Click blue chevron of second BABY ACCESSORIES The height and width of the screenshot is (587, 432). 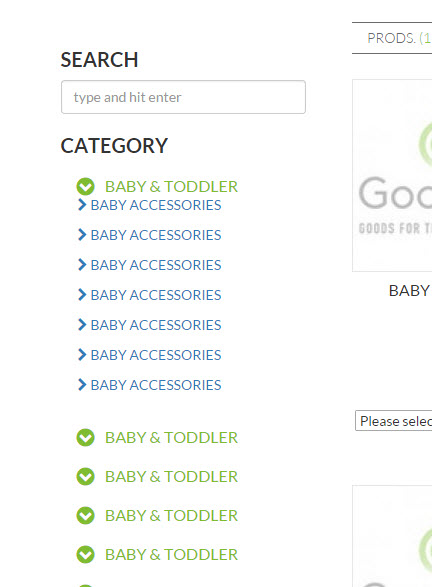[82, 235]
